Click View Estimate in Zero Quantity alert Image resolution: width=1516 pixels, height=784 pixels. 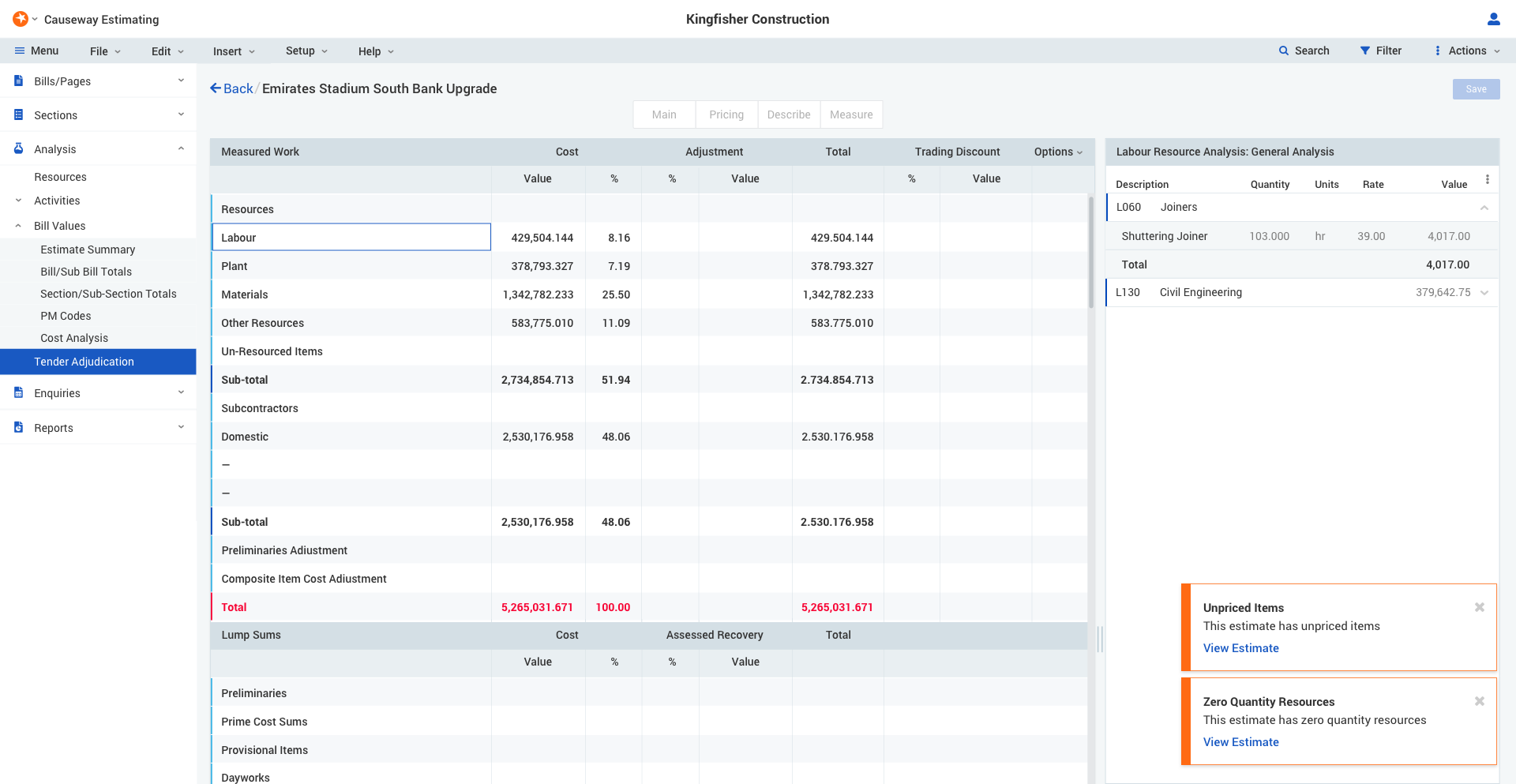pyautogui.click(x=1240, y=742)
